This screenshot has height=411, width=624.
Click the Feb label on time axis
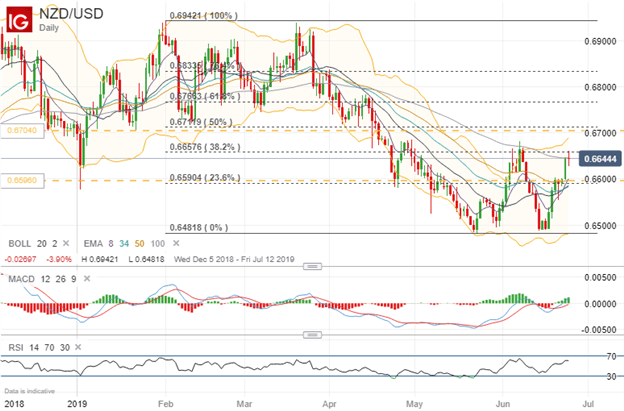(x=166, y=404)
